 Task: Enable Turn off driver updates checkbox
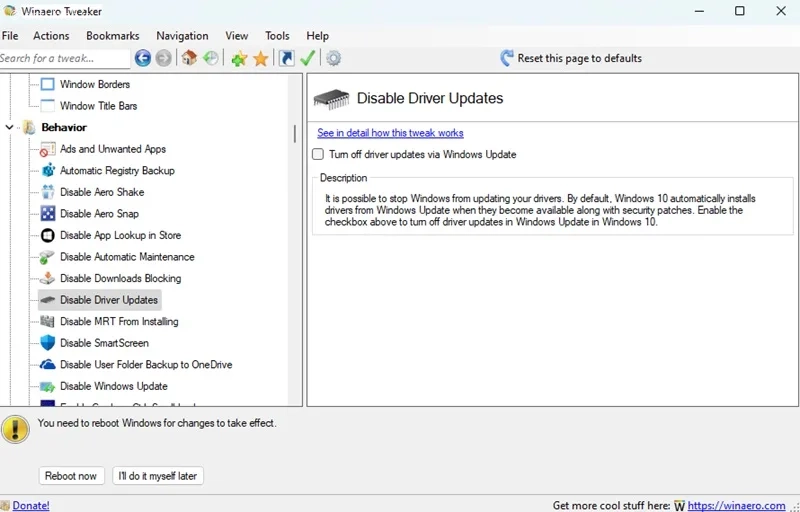click(318, 154)
